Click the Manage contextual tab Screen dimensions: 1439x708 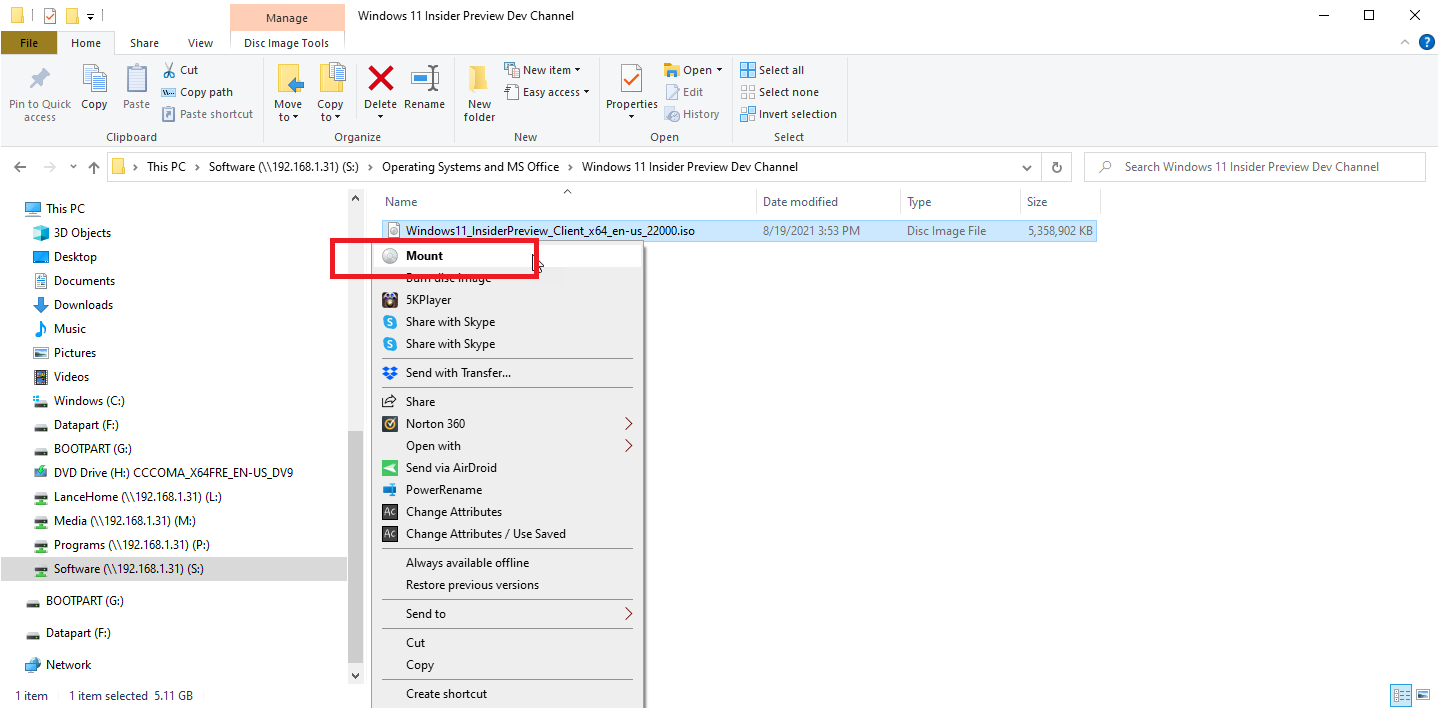point(287,17)
